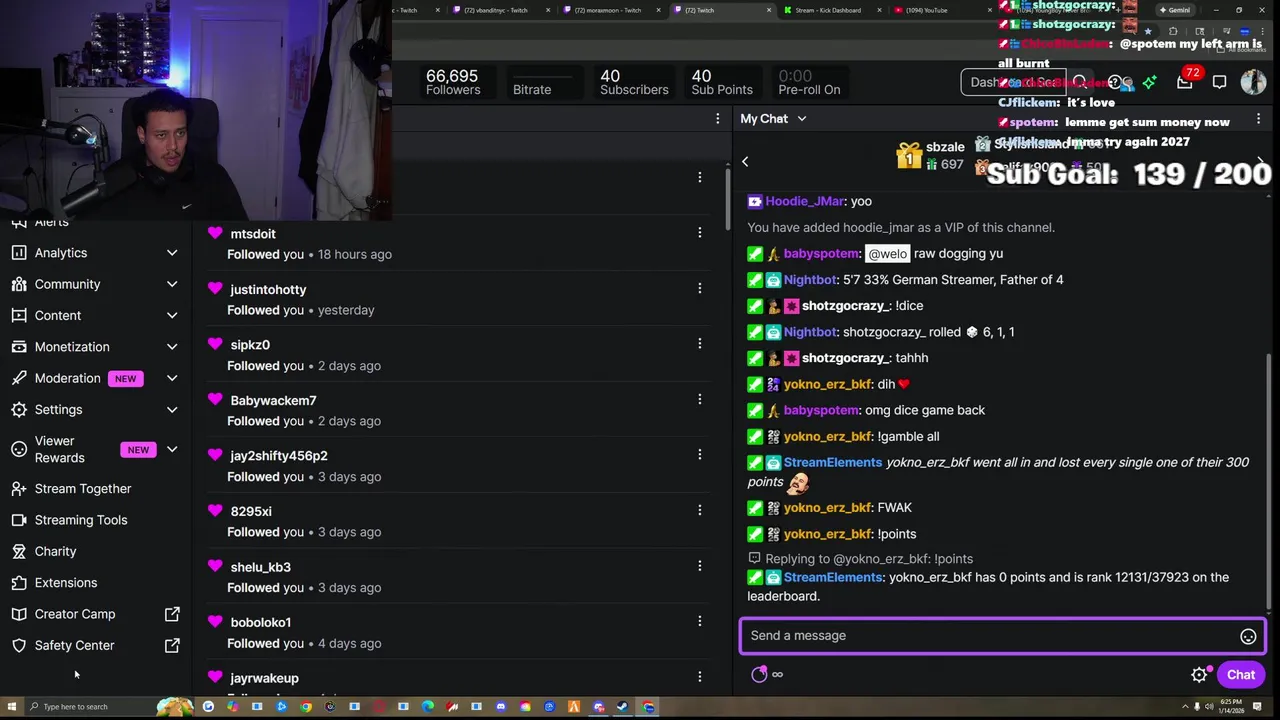Image resolution: width=1280 pixels, height=720 pixels.
Task: Click the purple Chat send button
Action: 1241,675
